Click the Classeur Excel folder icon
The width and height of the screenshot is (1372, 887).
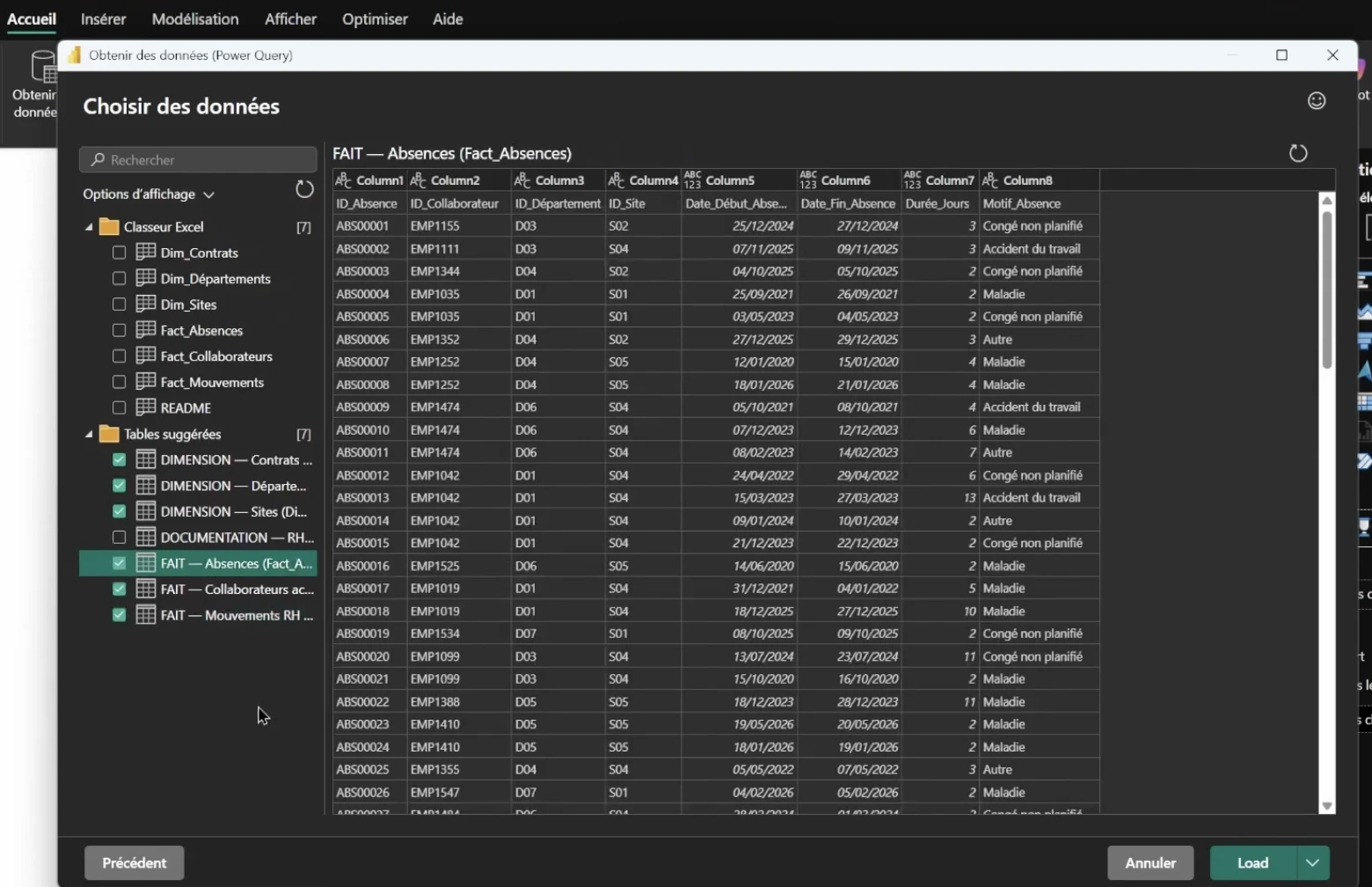109,226
